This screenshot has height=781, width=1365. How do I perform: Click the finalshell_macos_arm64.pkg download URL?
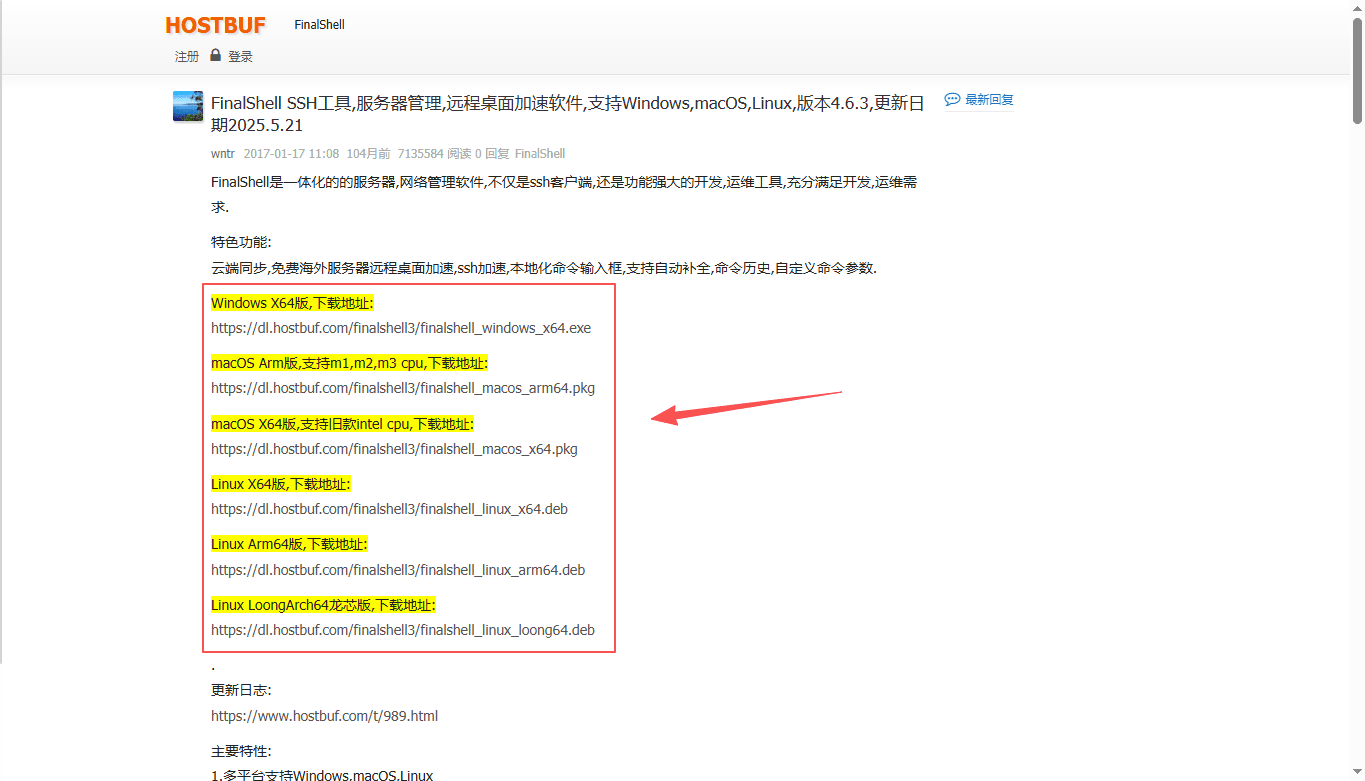tap(403, 388)
